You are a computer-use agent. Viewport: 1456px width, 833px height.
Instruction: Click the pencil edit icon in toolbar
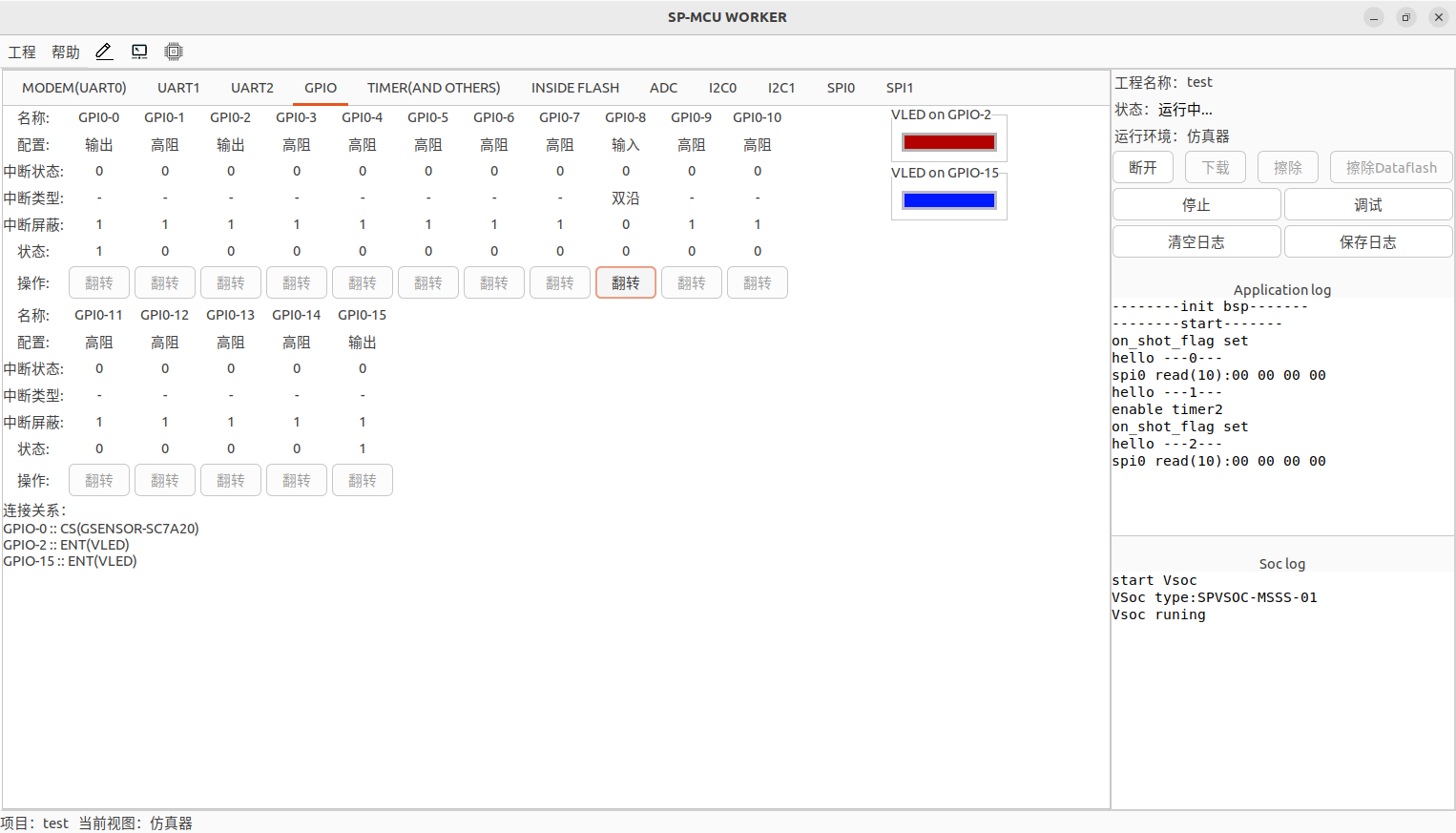click(104, 52)
